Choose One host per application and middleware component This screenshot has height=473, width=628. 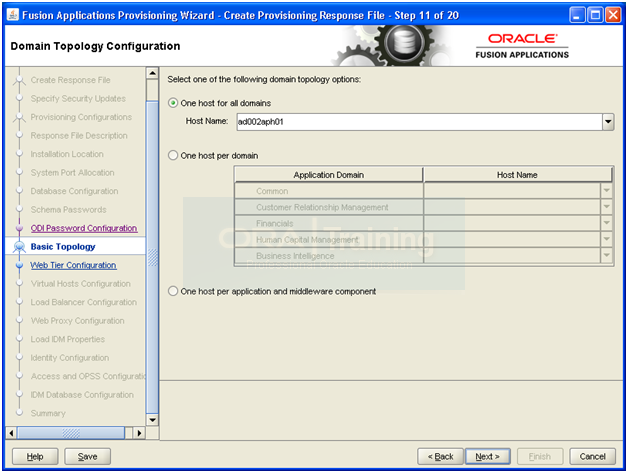click(x=173, y=291)
